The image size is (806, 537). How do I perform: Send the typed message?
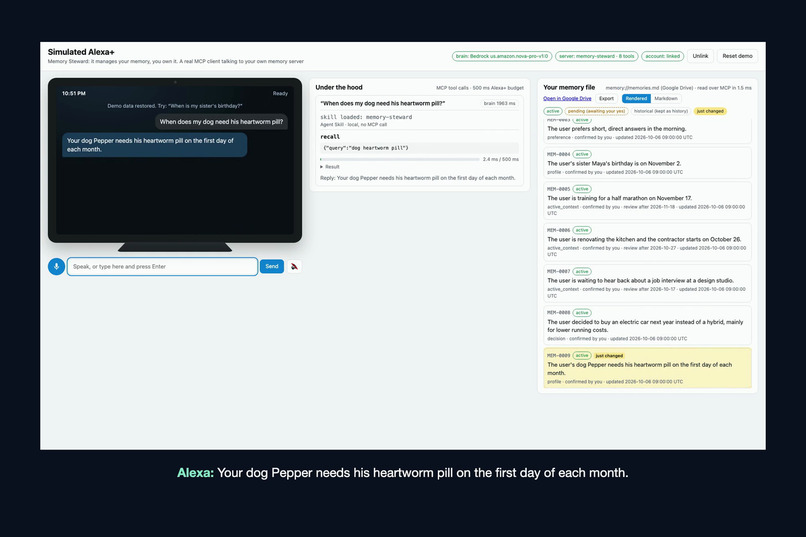point(271,266)
